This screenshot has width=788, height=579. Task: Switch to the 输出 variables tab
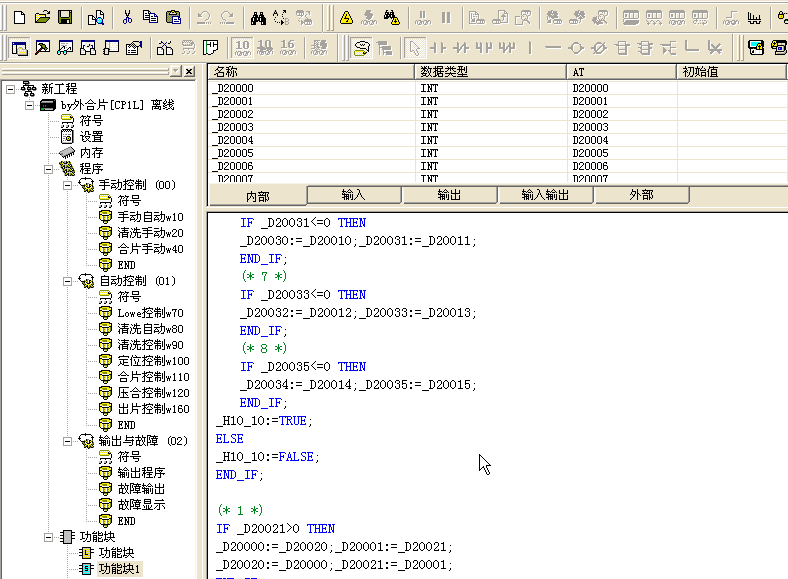pyautogui.click(x=449, y=195)
